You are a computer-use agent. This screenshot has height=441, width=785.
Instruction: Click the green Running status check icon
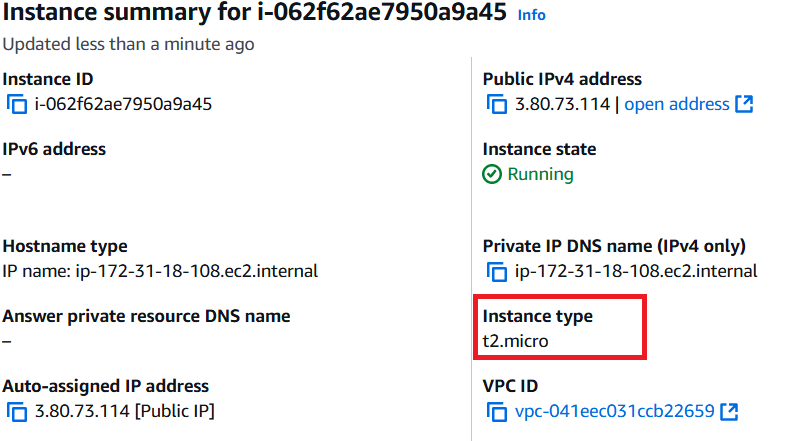click(492, 174)
